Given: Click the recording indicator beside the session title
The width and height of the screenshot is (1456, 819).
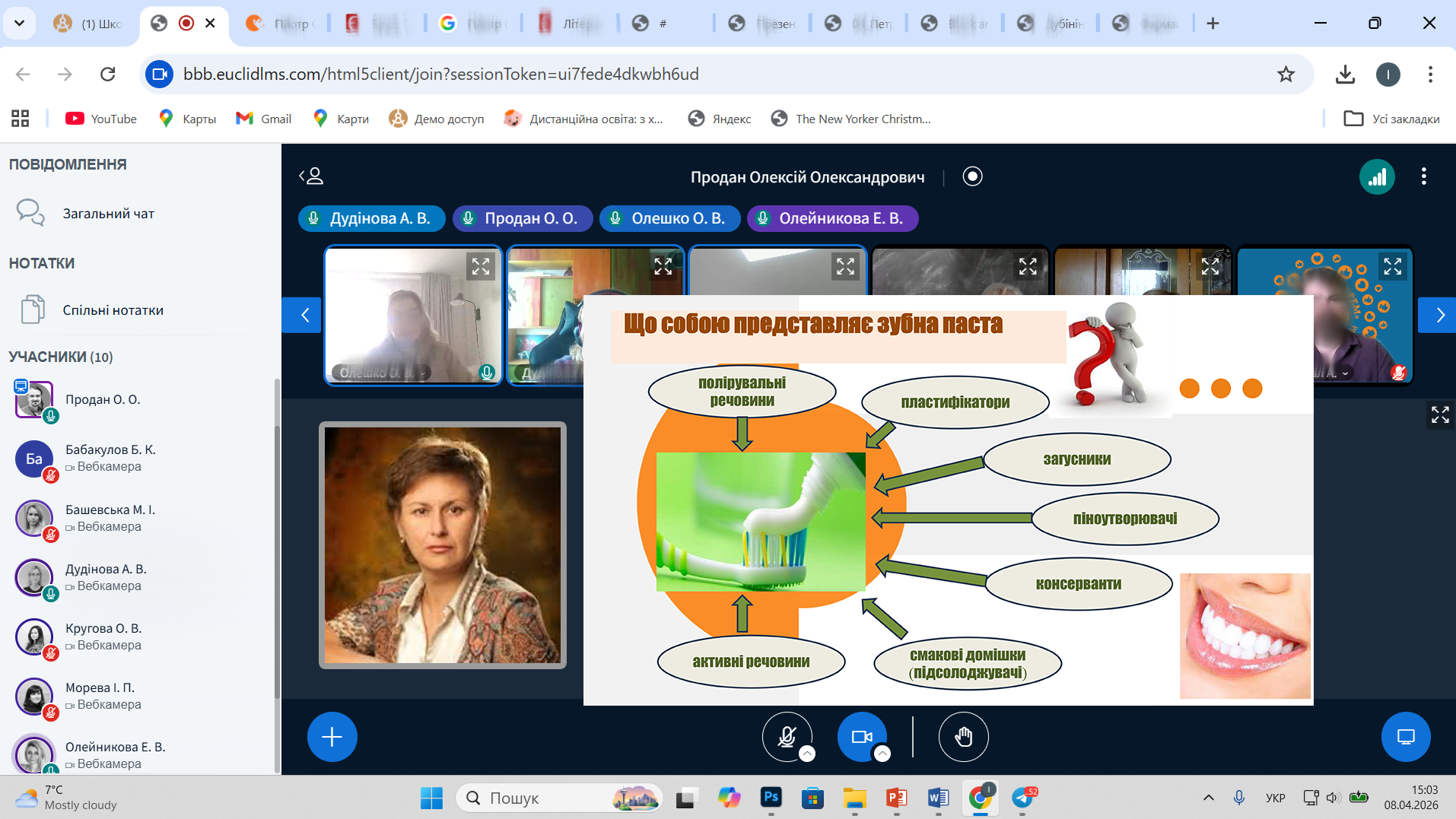Looking at the screenshot, I should pos(972,177).
